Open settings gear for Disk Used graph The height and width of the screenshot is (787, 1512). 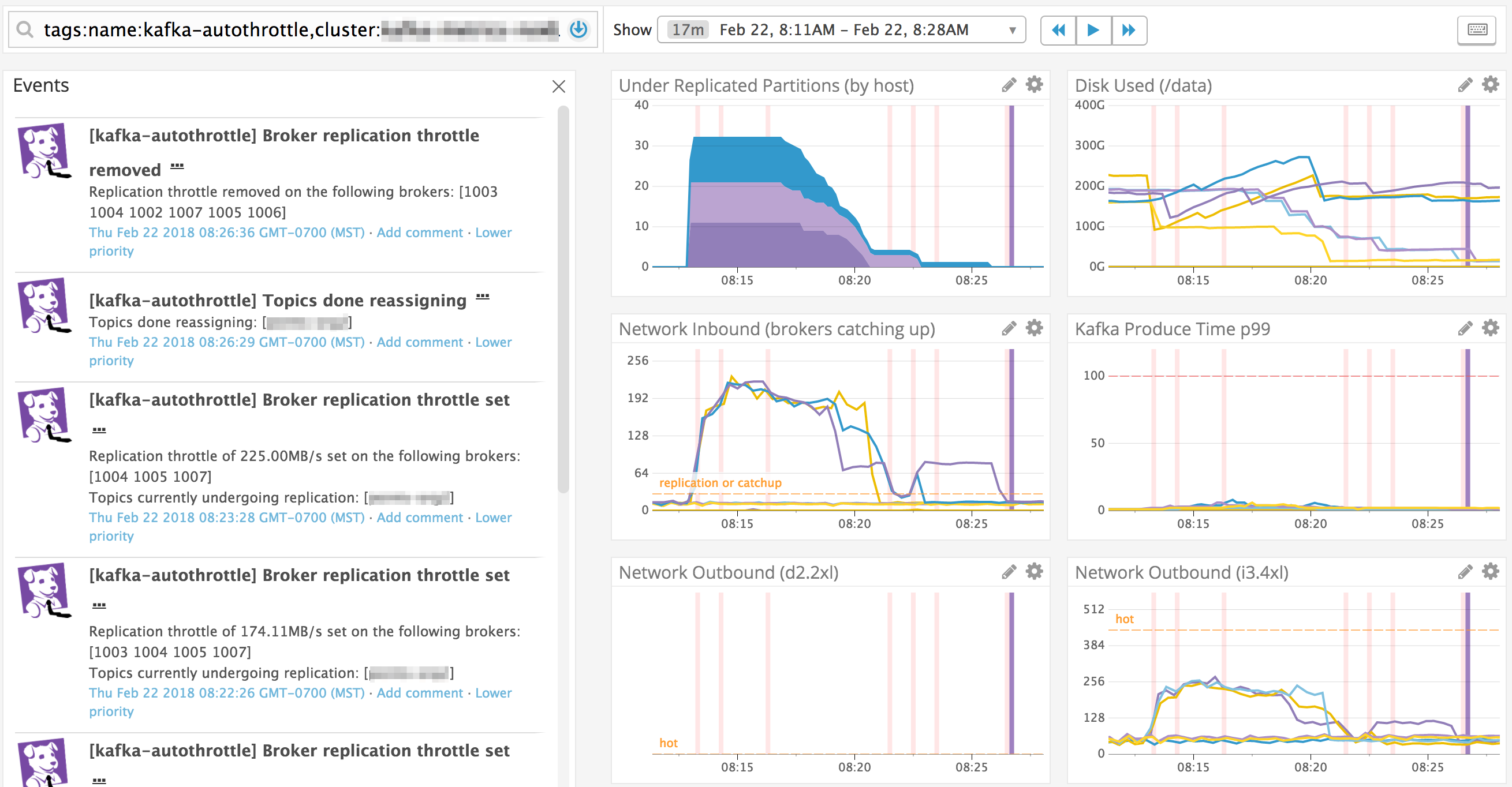point(1489,84)
